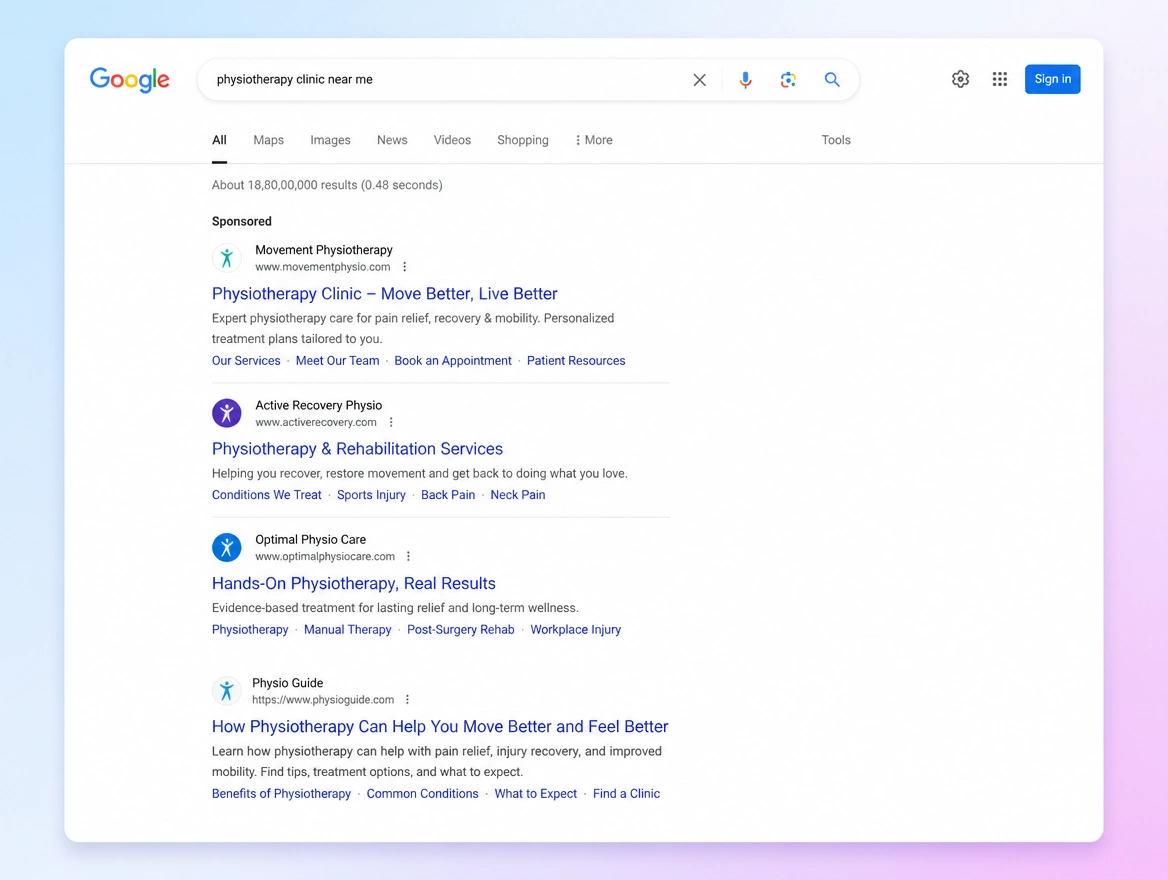Screen dimensions: 1168x880
Task: Clear the search query with the X icon
Action: (699, 80)
